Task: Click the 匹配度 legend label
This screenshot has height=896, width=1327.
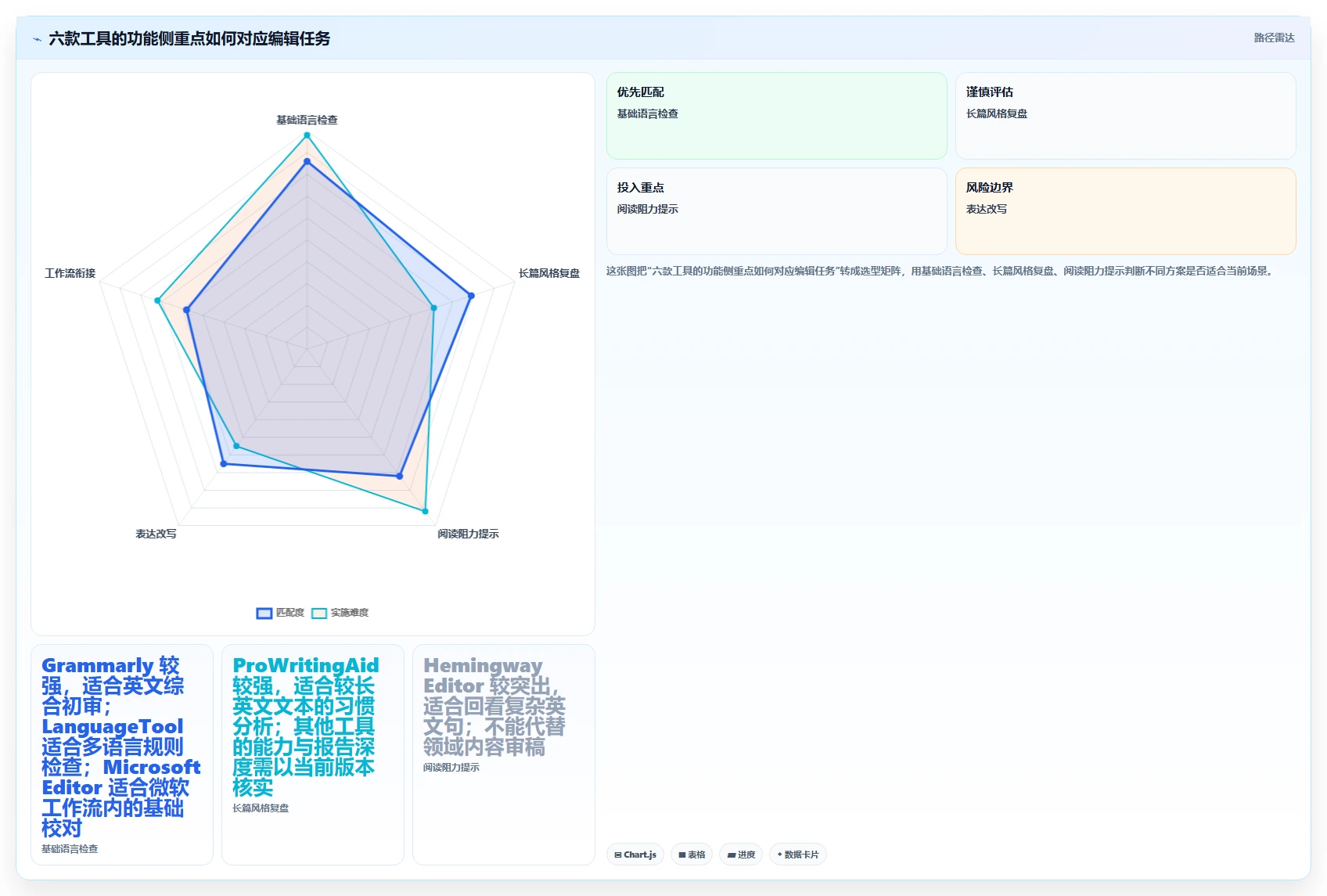Action: click(x=290, y=613)
